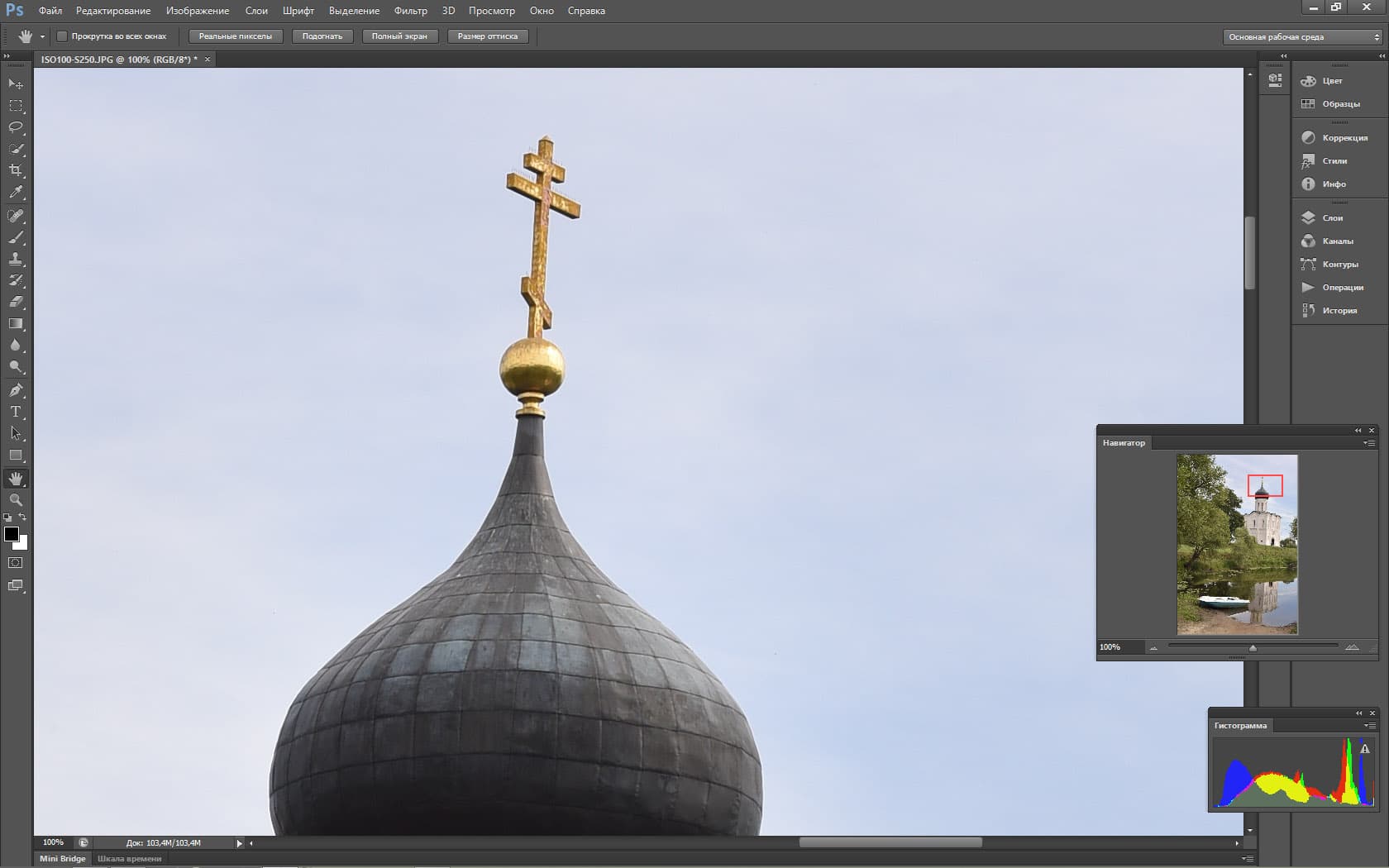1389x868 pixels.
Task: Select the Eraser tool
Action: [x=16, y=302]
